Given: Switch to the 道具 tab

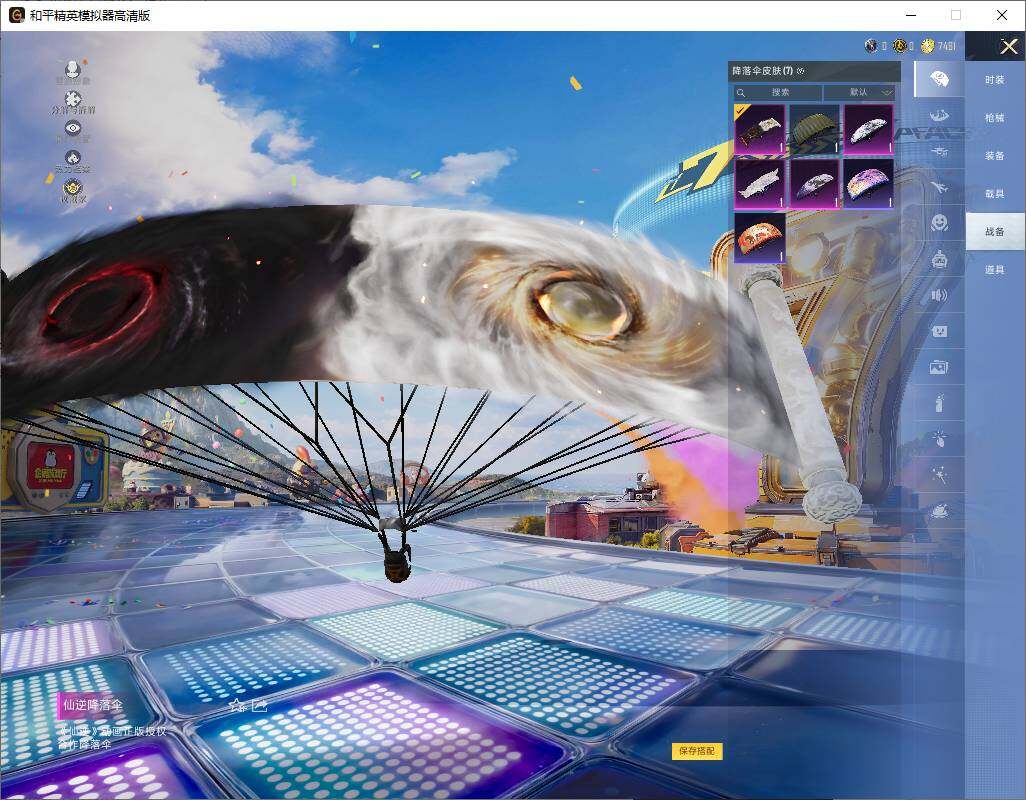Looking at the screenshot, I should 995,270.
